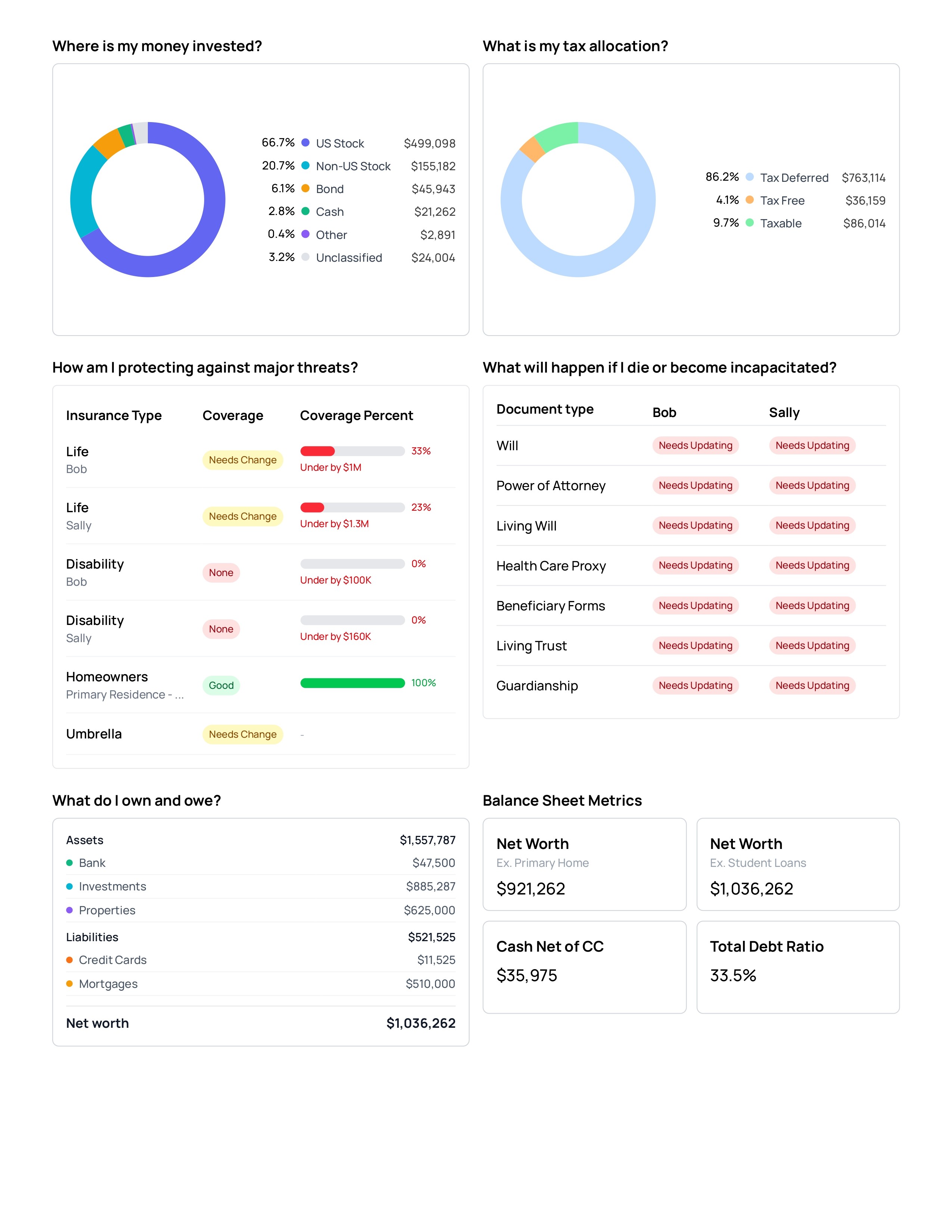
Task: Click the Bank asset bullet dot
Action: 69,862
